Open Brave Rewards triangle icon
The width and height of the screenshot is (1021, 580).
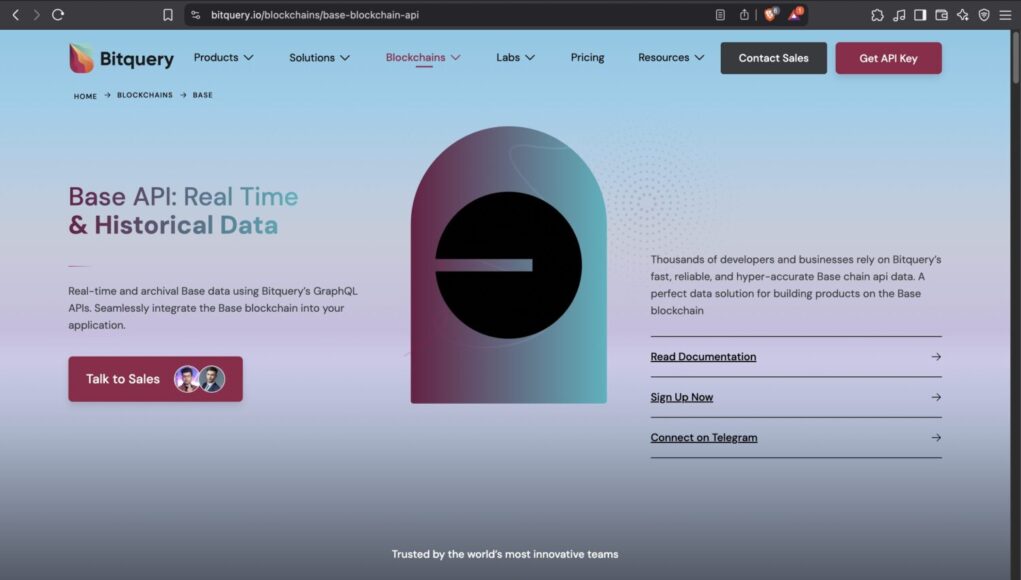pos(796,14)
